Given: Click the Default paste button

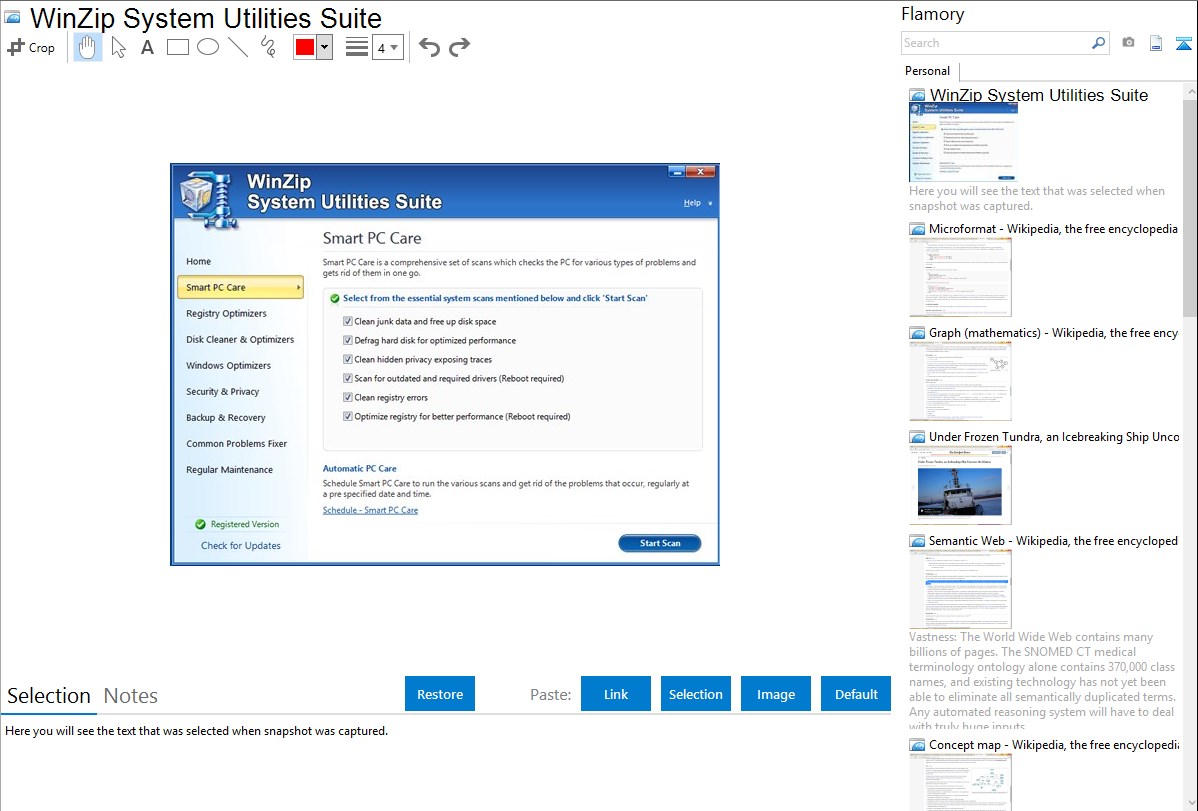Looking at the screenshot, I should 856,694.
